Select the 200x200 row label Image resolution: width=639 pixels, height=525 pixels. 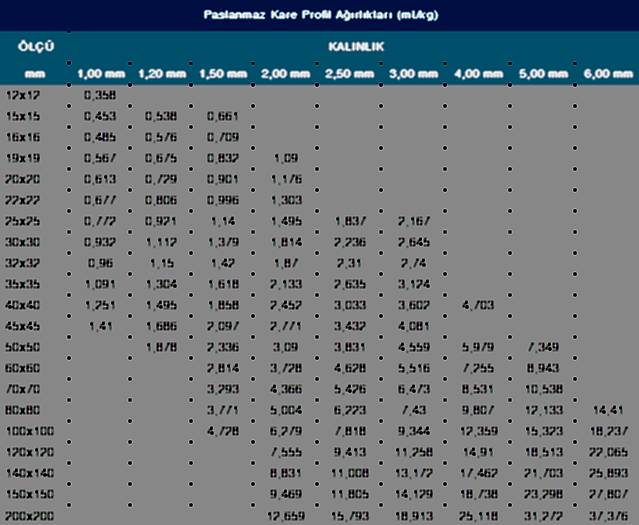pos(30,517)
